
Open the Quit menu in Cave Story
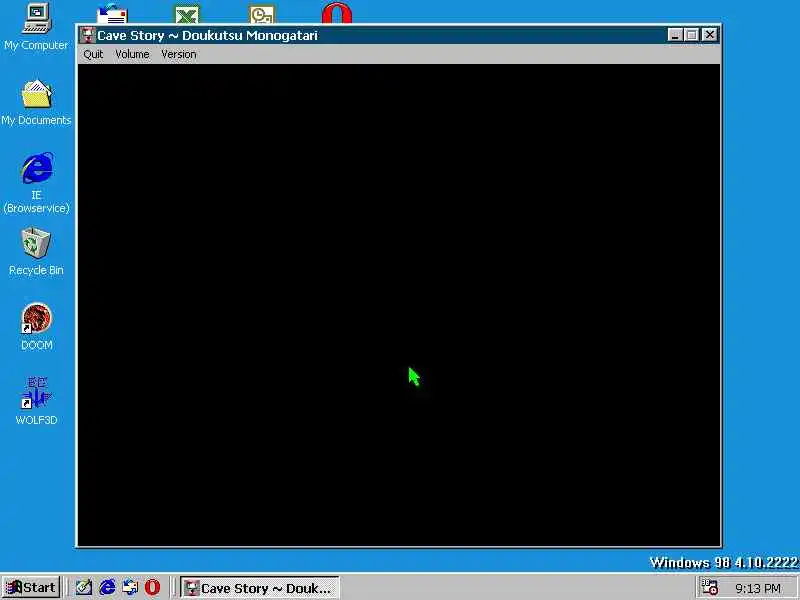[93, 54]
